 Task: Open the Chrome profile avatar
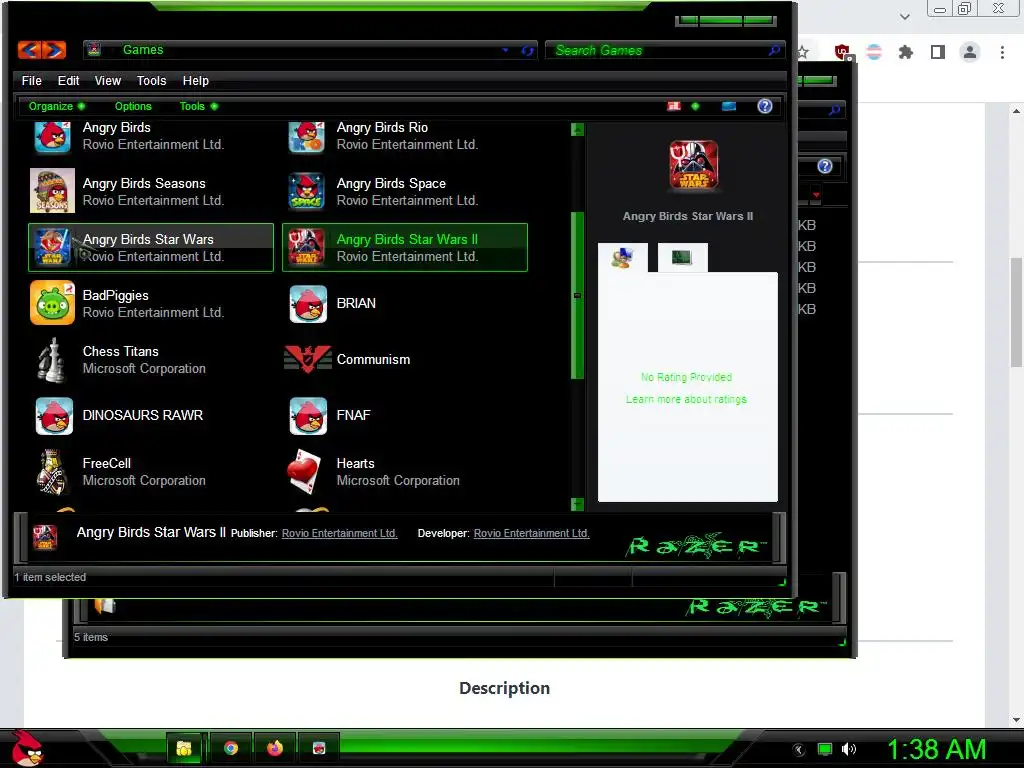click(970, 52)
